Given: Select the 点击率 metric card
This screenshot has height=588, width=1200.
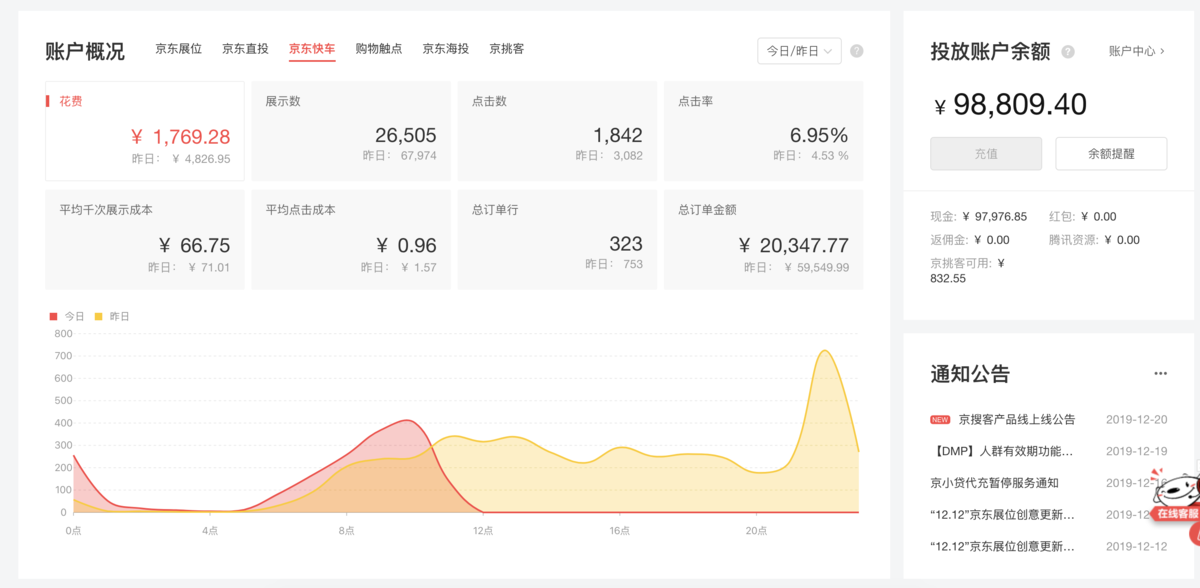Looking at the screenshot, I should coord(764,131).
